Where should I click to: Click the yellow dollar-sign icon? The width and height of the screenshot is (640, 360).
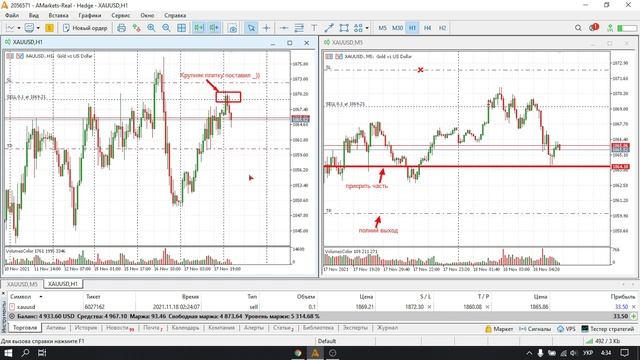click(x=49, y=28)
